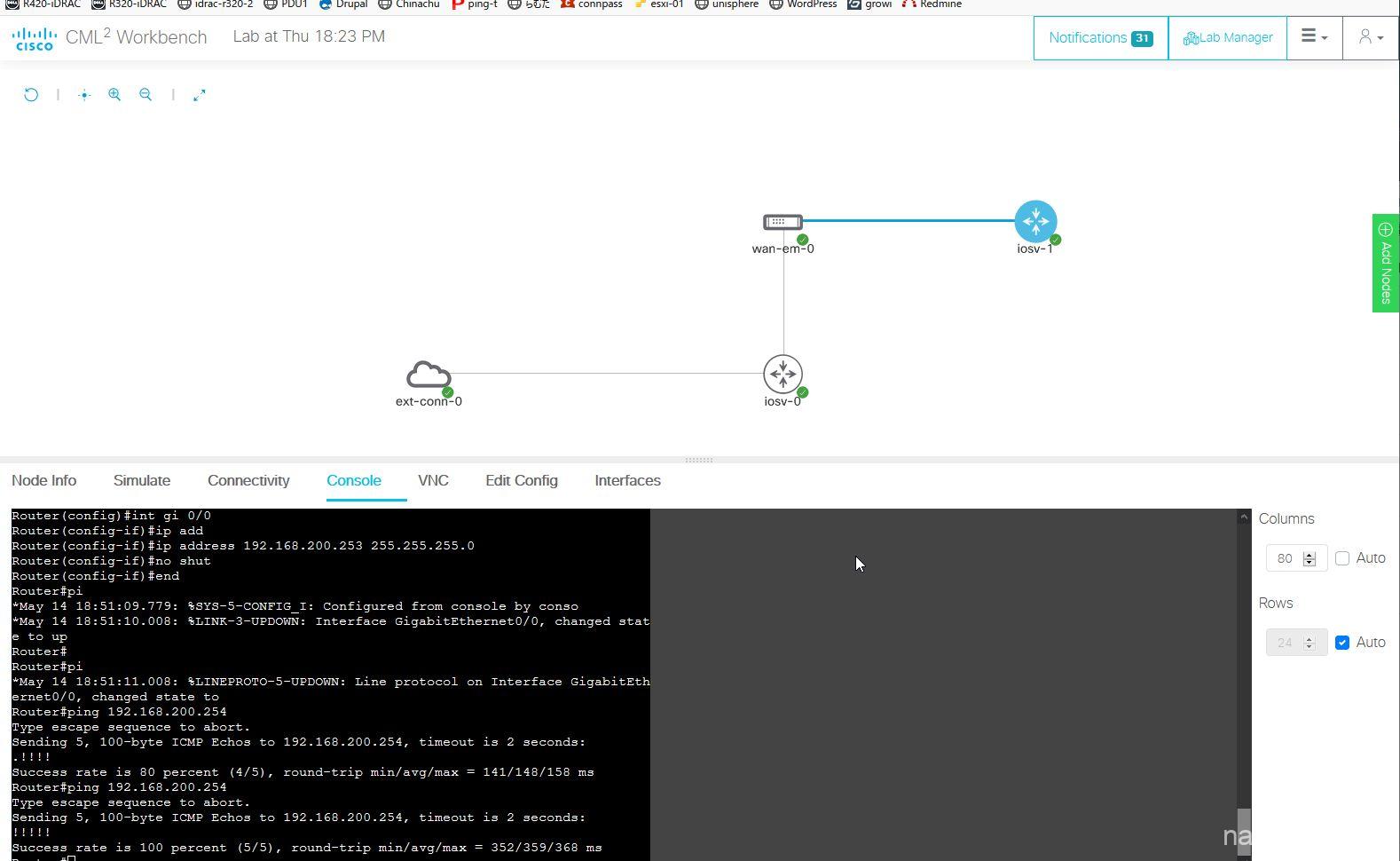Open the unisphere bookmark
Viewport: 1400px width, 861px height.
727,4
